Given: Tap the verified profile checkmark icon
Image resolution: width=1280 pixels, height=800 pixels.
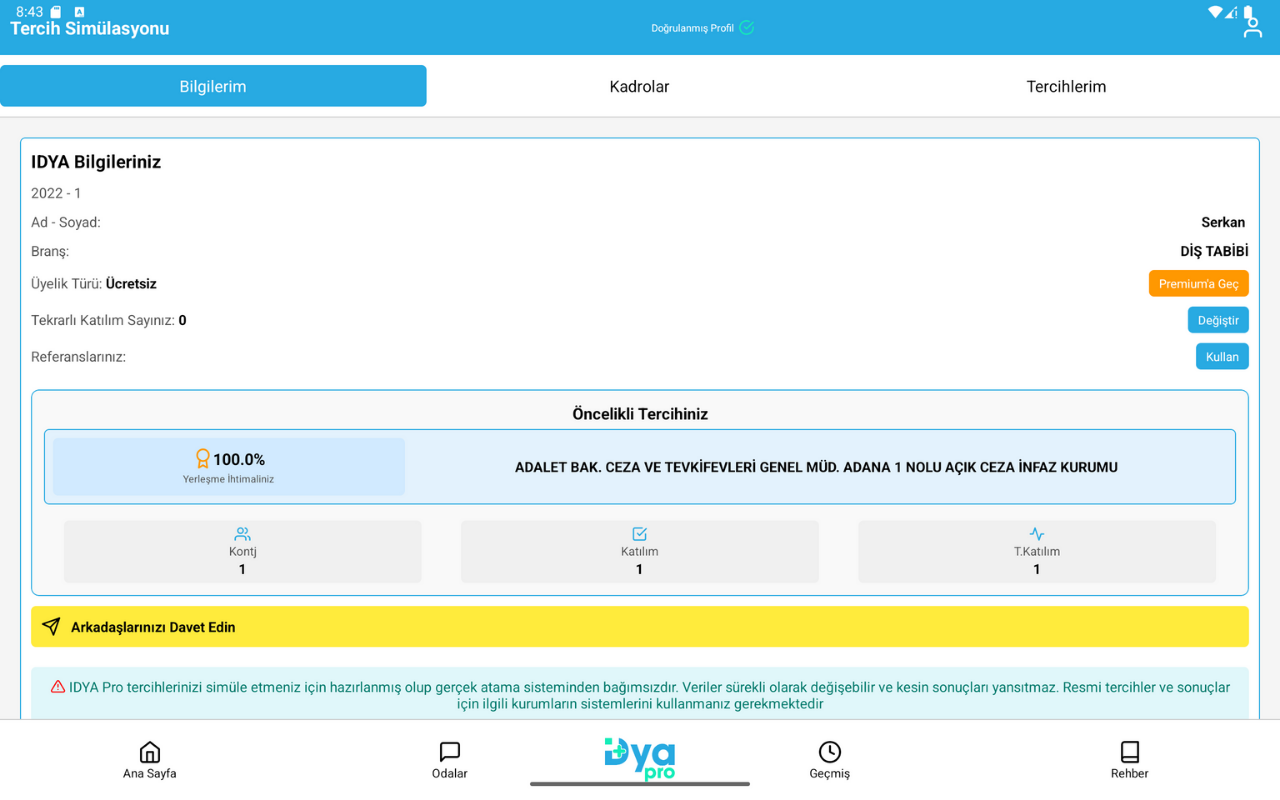Looking at the screenshot, I should [746, 28].
